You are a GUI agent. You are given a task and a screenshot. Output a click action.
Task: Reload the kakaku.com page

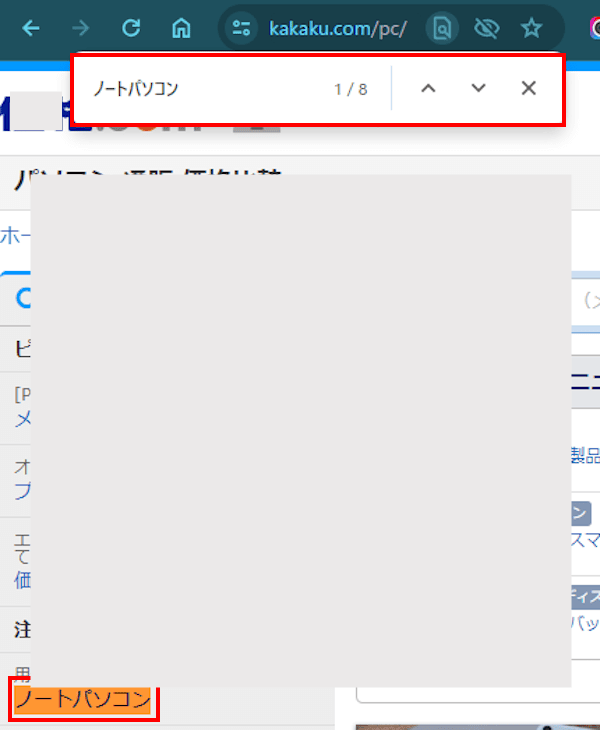pos(131,28)
